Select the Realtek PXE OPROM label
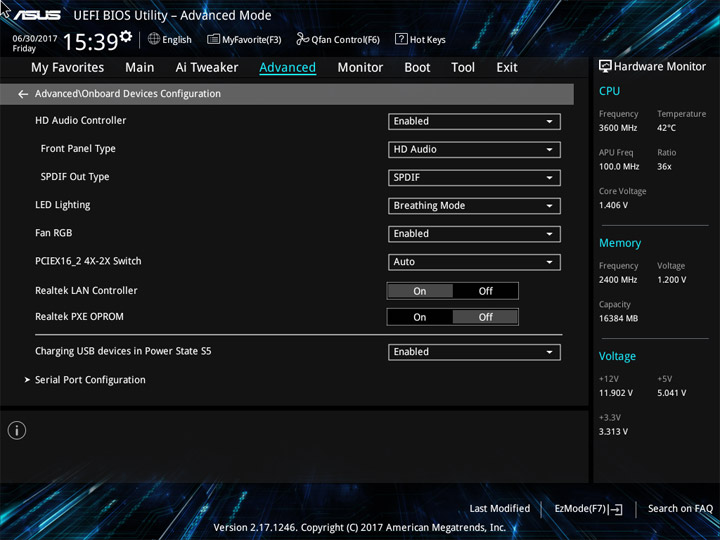The image size is (720, 540). pos(79,317)
